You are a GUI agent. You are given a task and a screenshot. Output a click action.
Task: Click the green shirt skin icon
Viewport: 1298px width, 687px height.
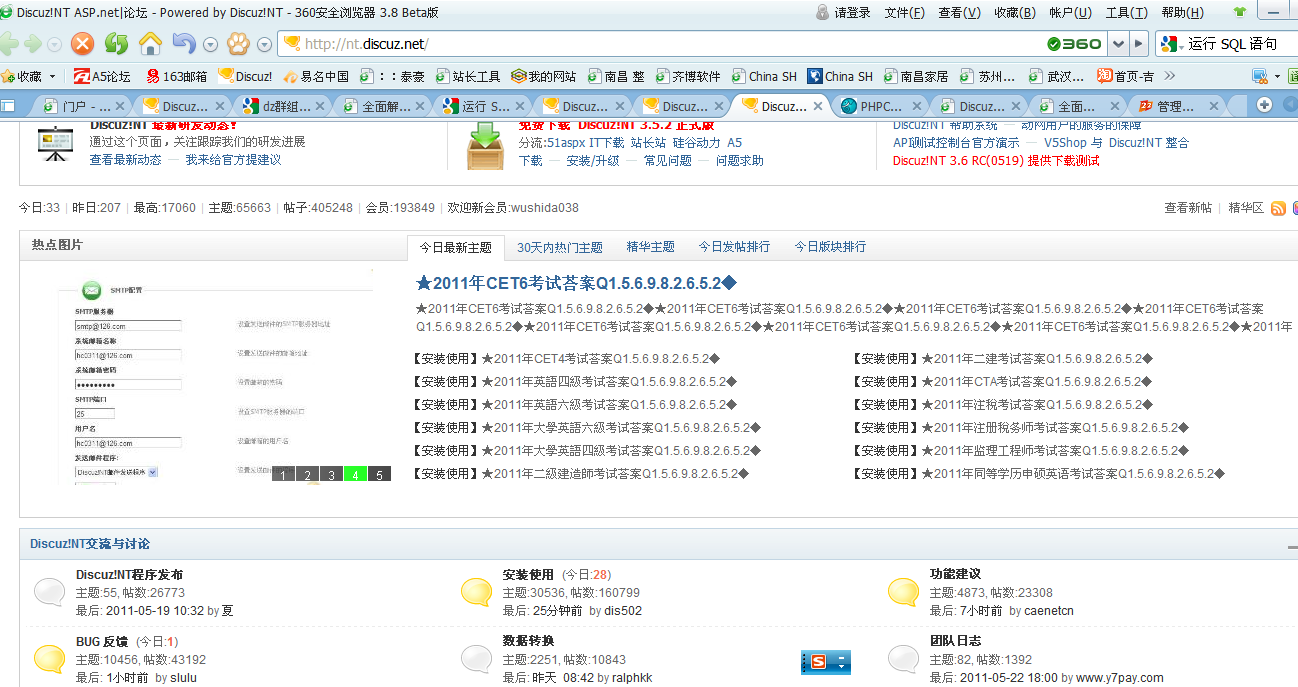(x=1241, y=12)
